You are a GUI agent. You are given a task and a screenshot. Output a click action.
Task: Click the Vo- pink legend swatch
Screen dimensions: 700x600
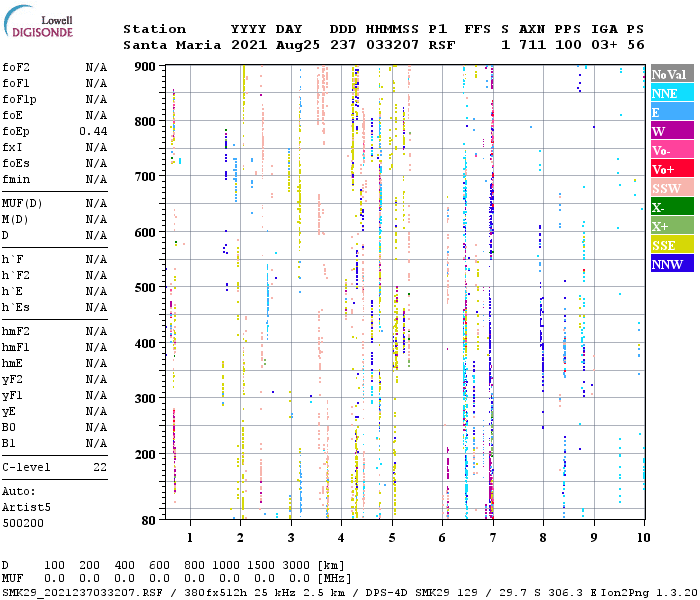(671, 150)
